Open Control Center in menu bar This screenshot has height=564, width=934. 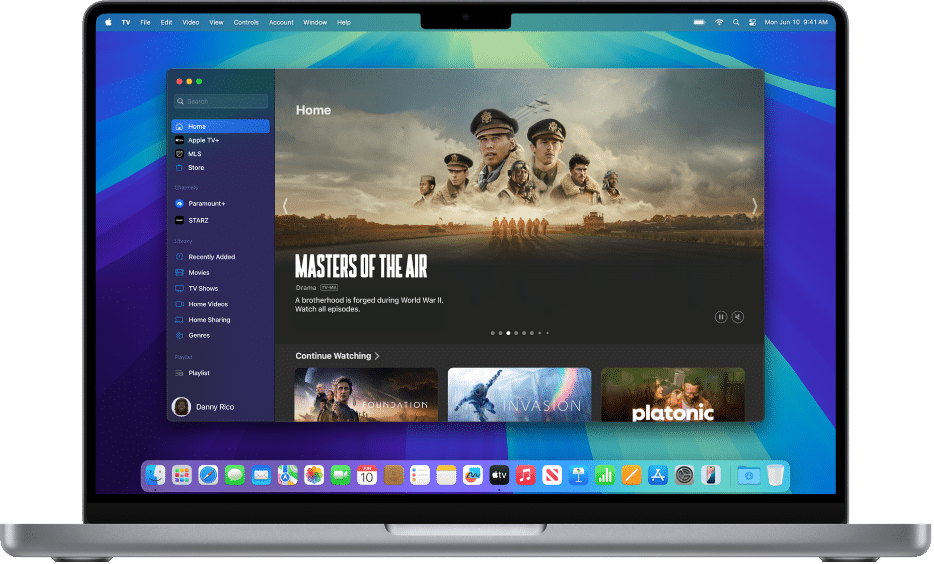[752, 22]
